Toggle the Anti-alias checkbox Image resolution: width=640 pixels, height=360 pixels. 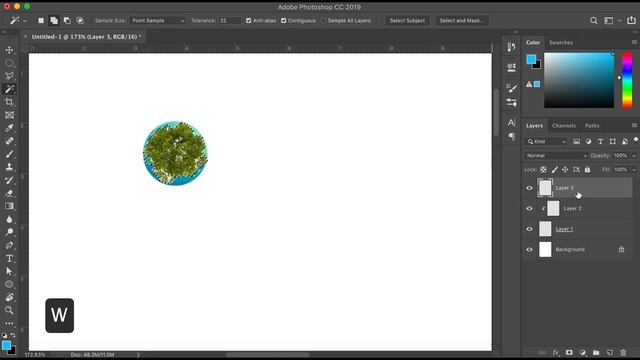coord(249,20)
